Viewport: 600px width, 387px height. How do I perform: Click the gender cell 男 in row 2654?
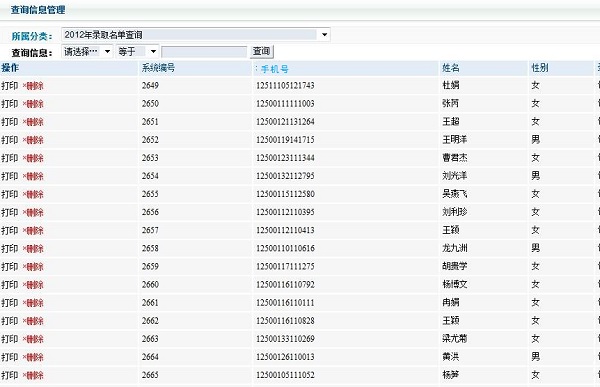[535, 176]
